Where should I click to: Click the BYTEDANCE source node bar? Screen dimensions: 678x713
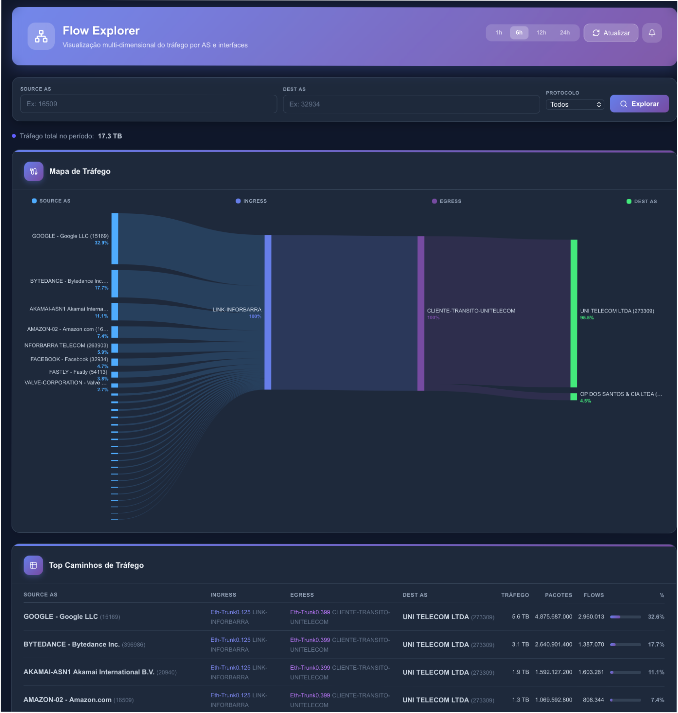pyautogui.click(x=115, y=283)
